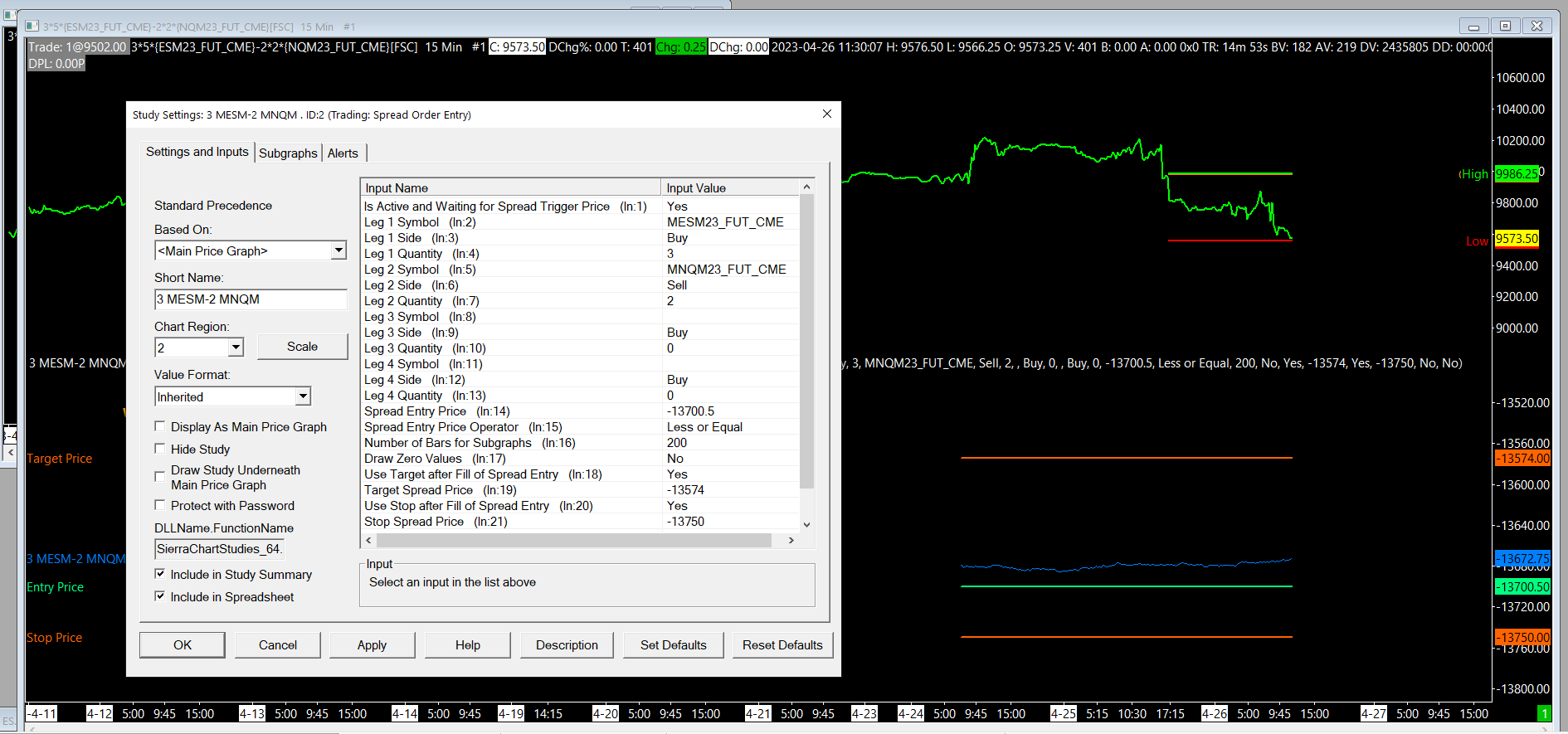Select the Target Spread Price row
This screenshot has height=734, width=1568.
[581, 490]
